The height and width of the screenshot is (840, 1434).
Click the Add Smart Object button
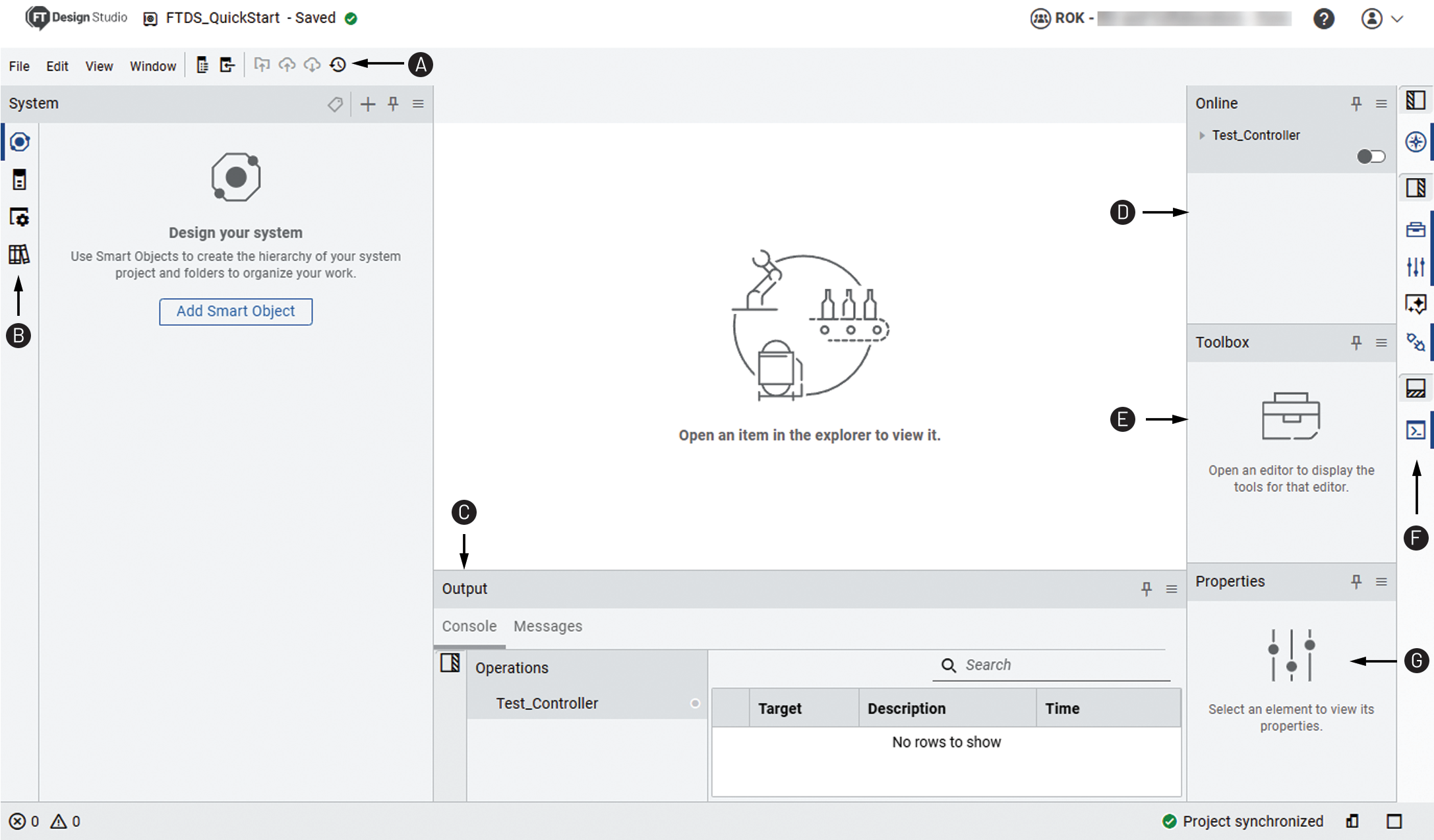pyautogui.click(x=235, y=311)
